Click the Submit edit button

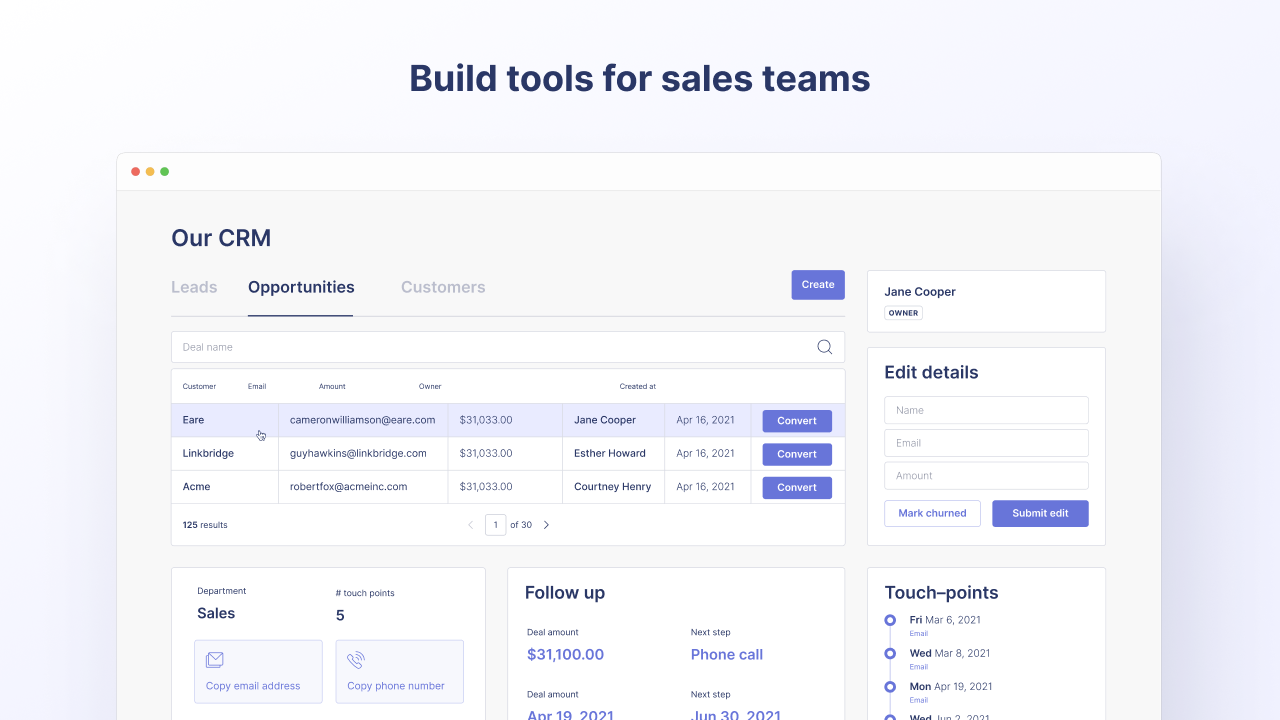(x=1040, y=513)
